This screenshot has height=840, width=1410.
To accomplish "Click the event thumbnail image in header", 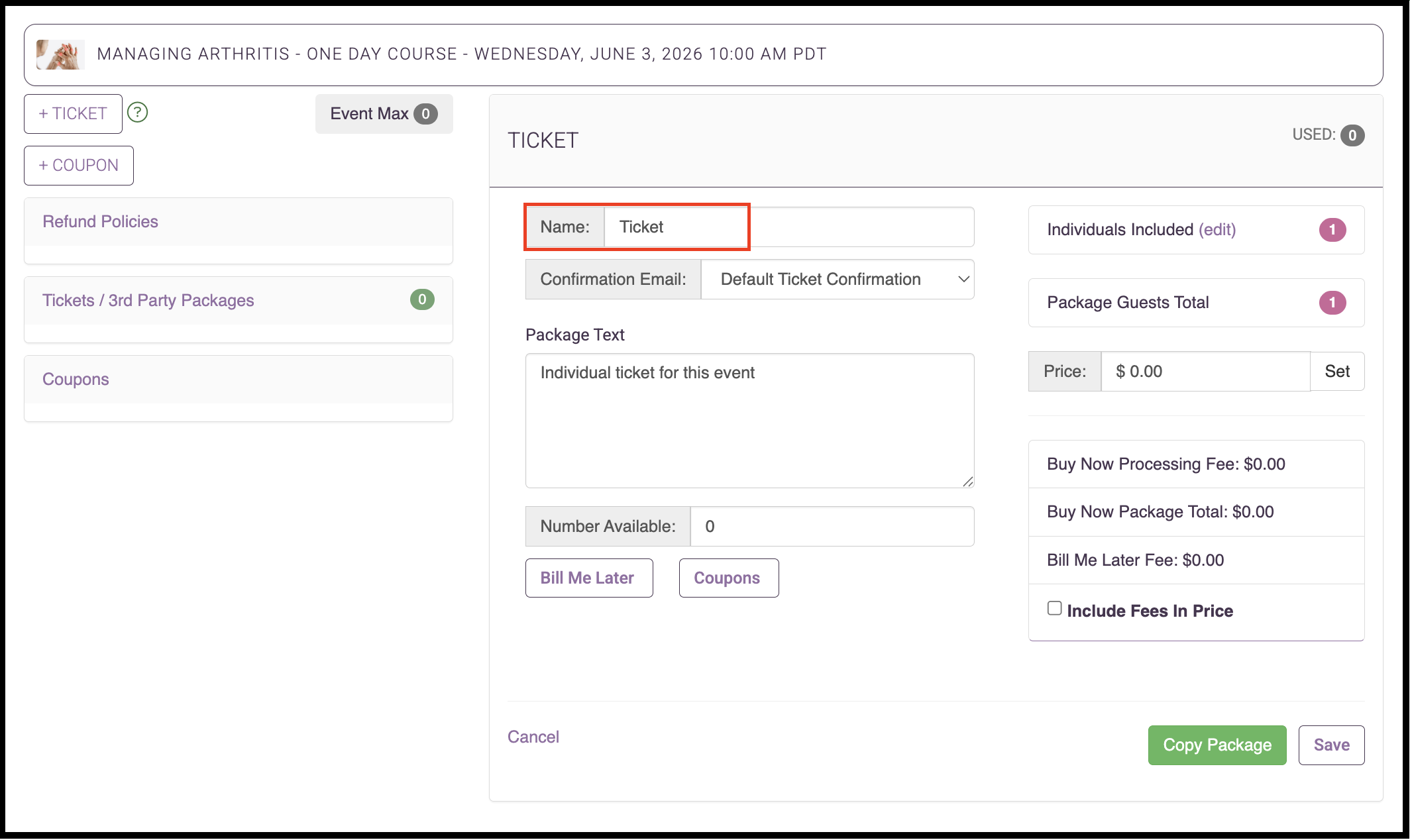I will [x=60, y=54].
